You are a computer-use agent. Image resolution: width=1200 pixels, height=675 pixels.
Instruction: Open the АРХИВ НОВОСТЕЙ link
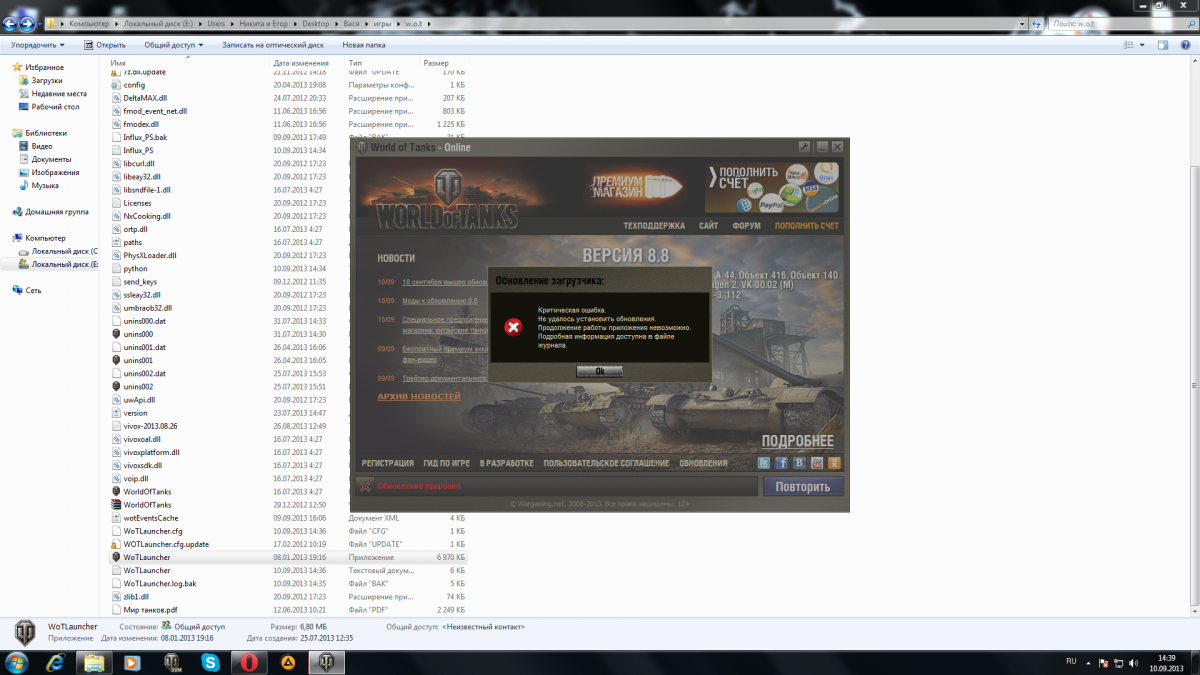coord(419,397)
